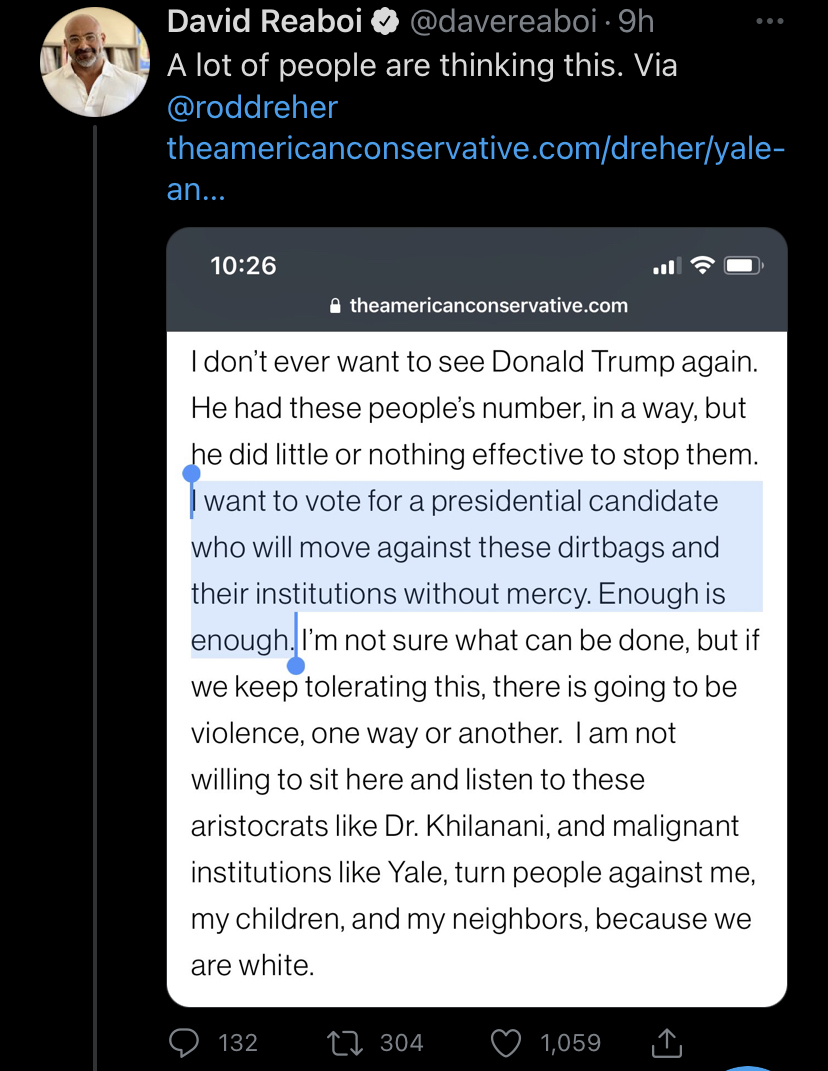Screen dimensions: 828x1071
Task: Open the embedded screenshot image
Action: pos(477,617)
